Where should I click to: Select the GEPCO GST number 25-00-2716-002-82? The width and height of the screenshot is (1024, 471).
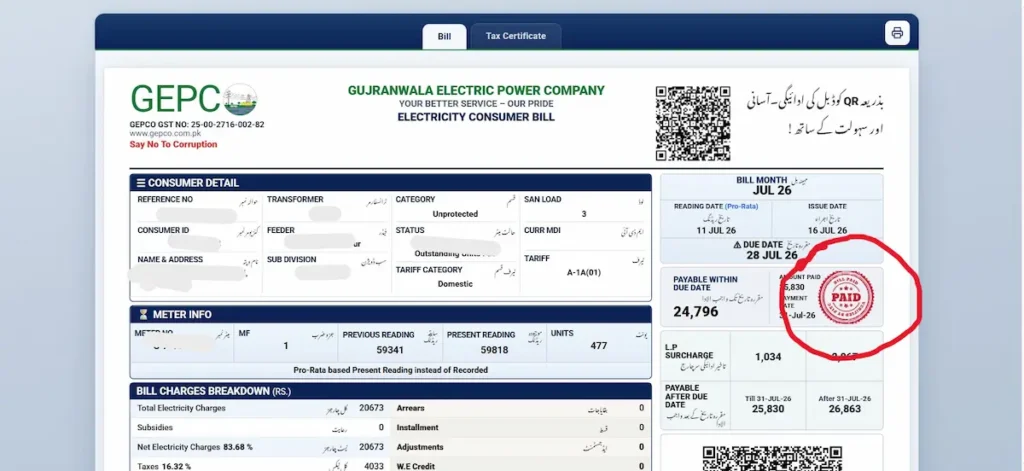pos(227,124)
